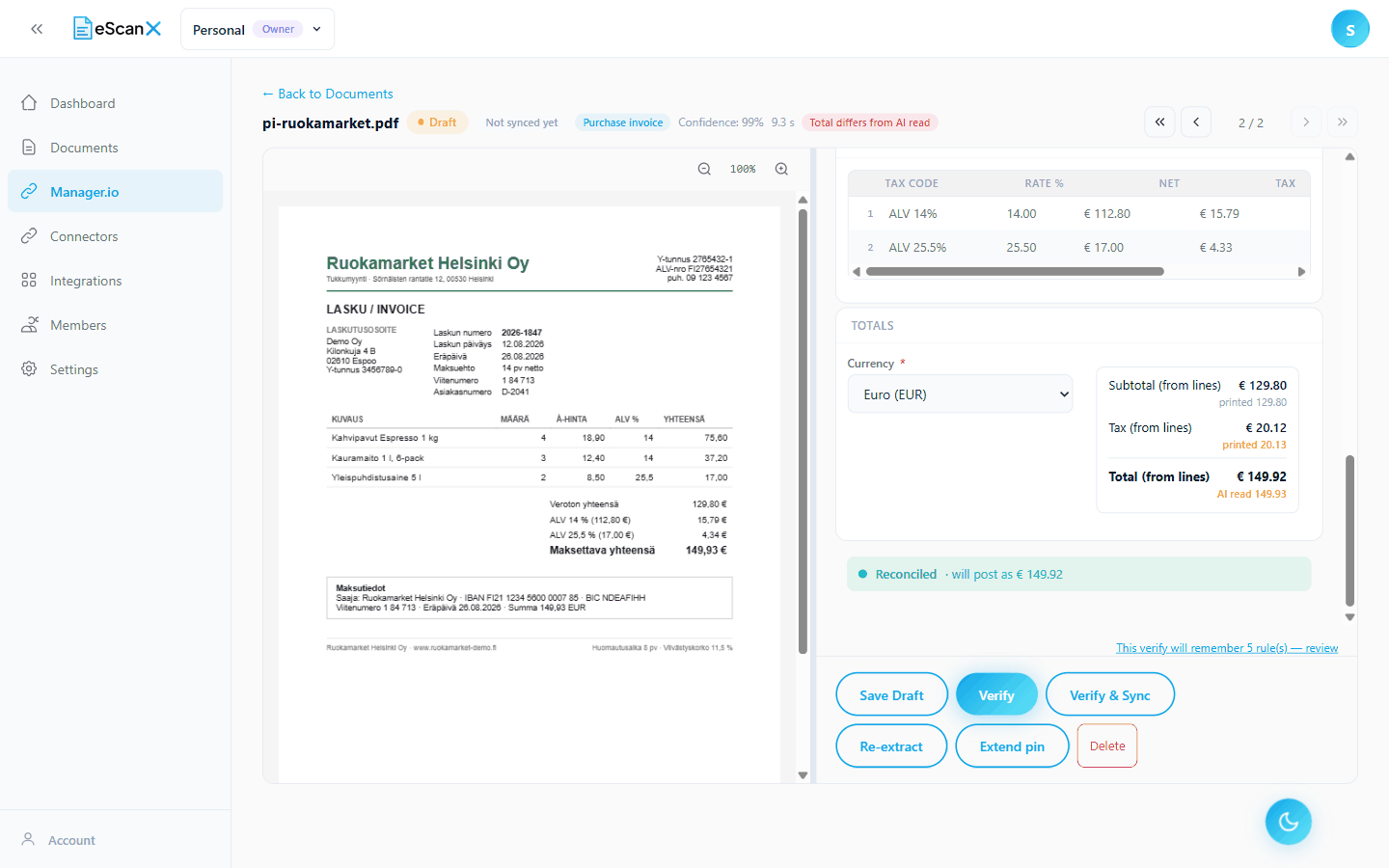Image resolution: width=1389 pixels, height=868 pixels.
Task: Open Integrations page
Action: coord(116,281)
